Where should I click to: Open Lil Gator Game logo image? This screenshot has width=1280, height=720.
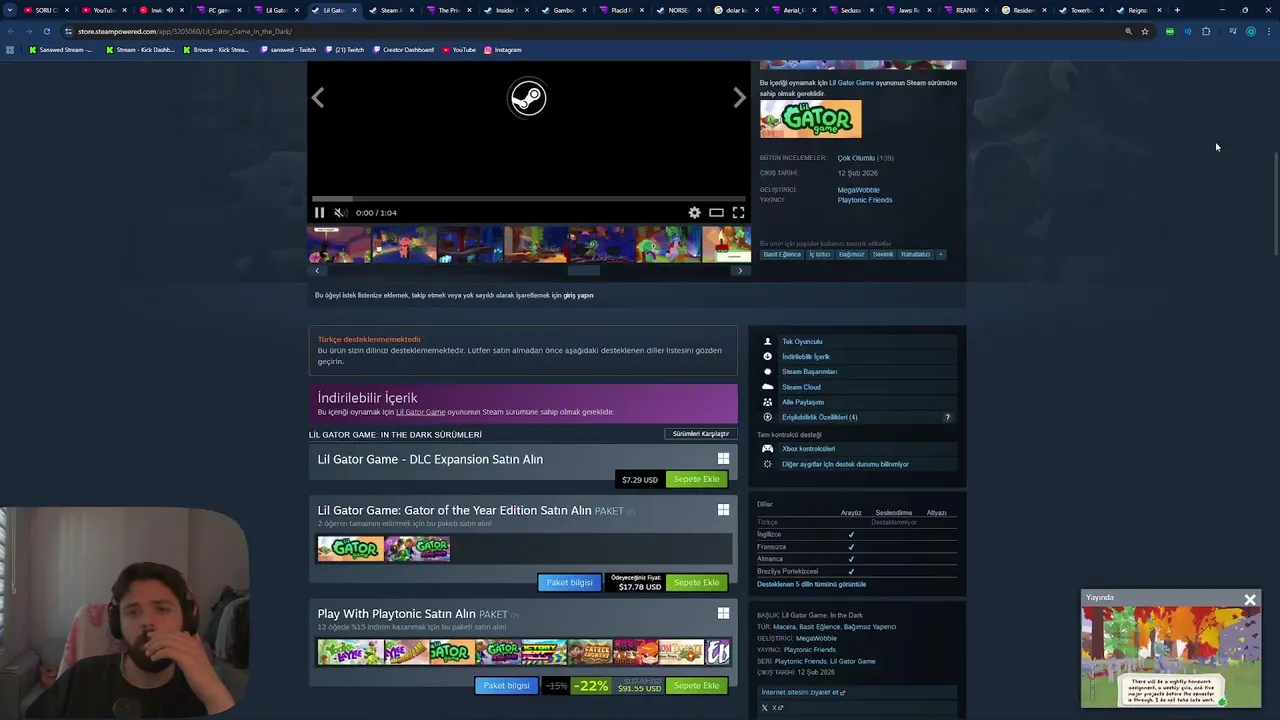(x=810, y=119)
